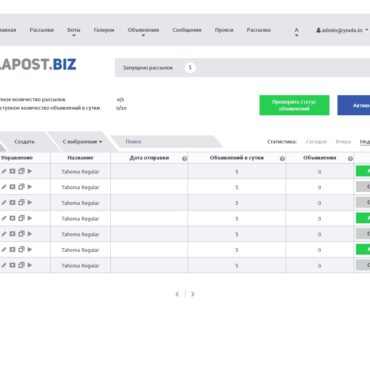Screen dimensions: 370x380
Task: Open the 'Рассылка' menu item
Action: (x=259, y=30)
